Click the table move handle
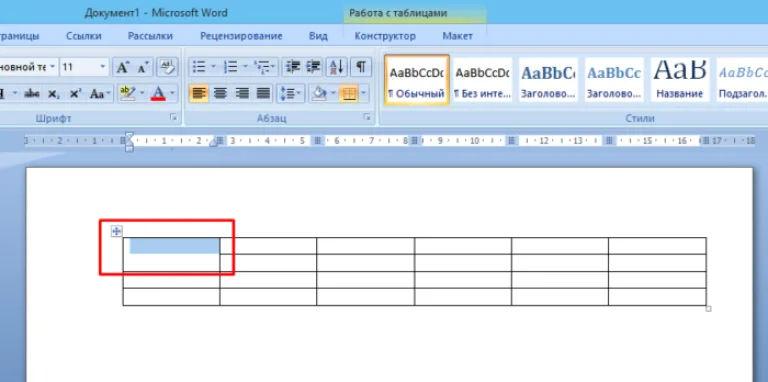This screenshot has height=382, width=768. [x=117, y=231]
